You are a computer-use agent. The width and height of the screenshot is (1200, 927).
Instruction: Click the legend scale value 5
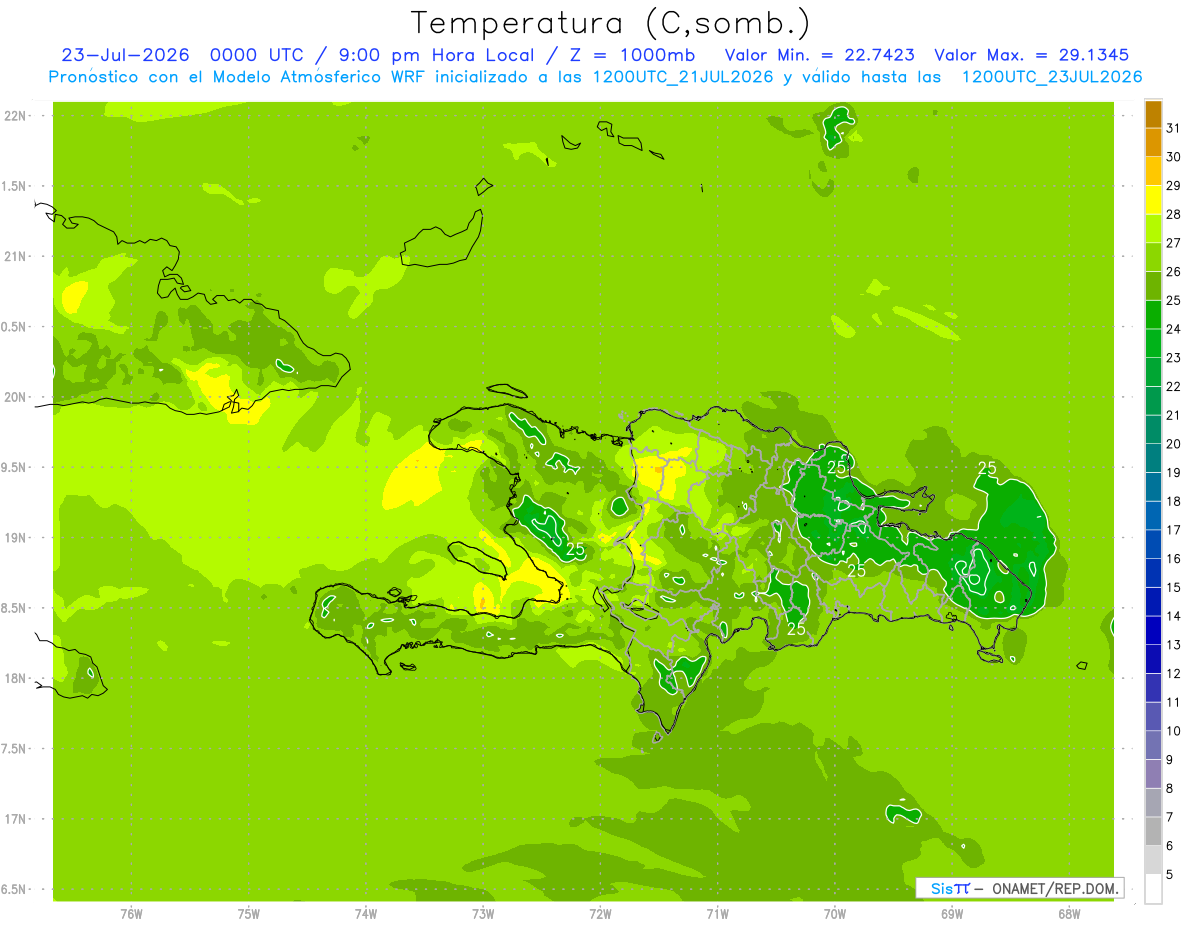point(1170,875)
